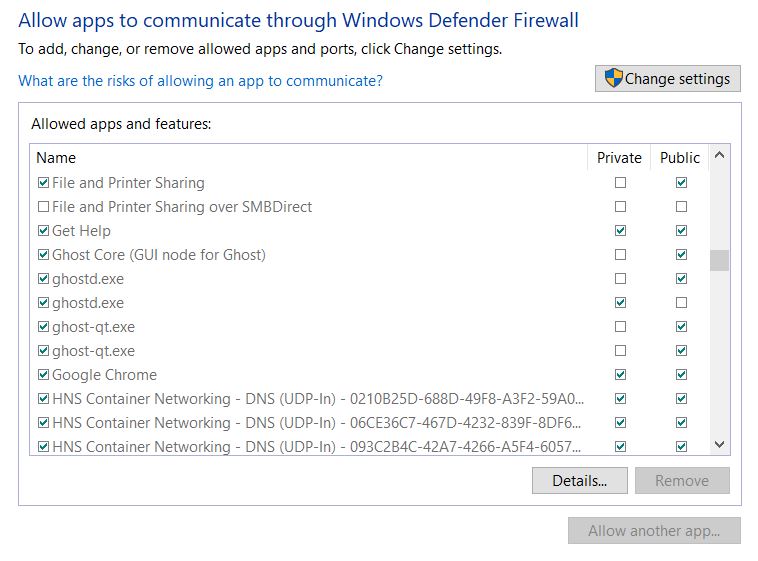This screenshot has width=758, height=561.
Task: Enable File and Printer Sharing over SMBDirect
Action: pyautogui.click(x=43, y=207)
